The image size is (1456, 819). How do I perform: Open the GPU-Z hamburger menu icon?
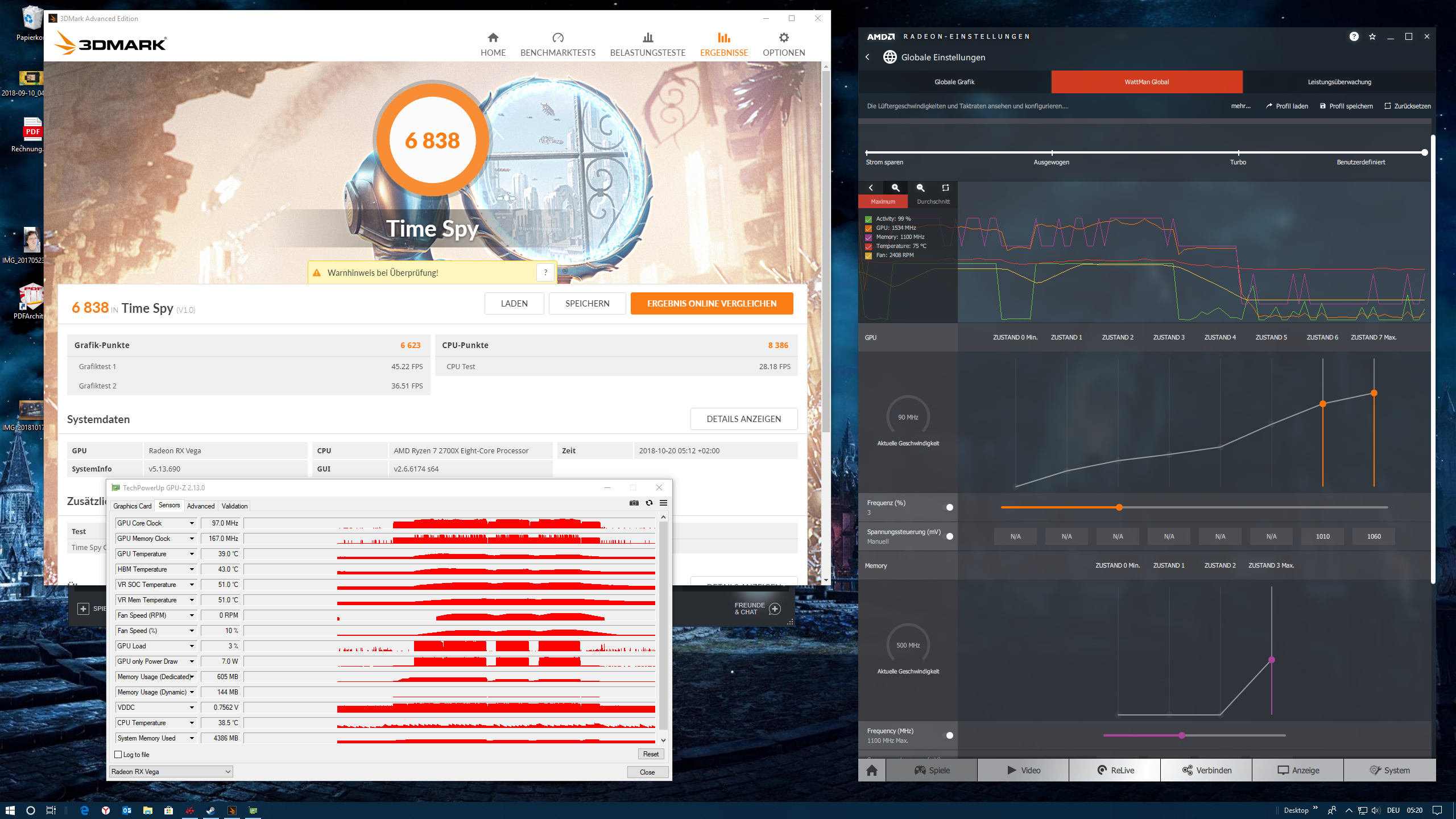[x=663, y=503]
